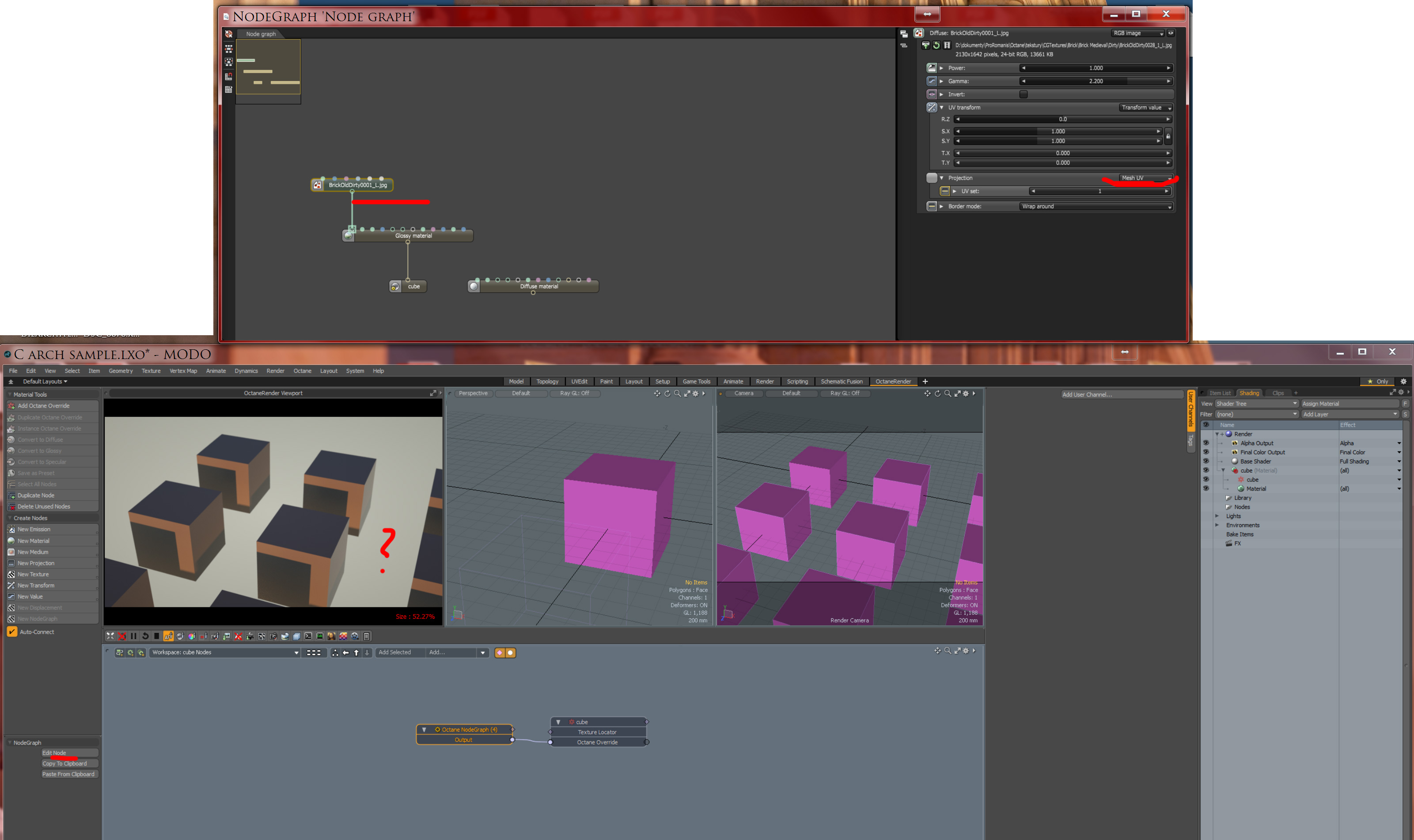The width and height of the screenshot is (1414, 840).
Task: Click the camera snapshot icon
Action: point(274,636)
